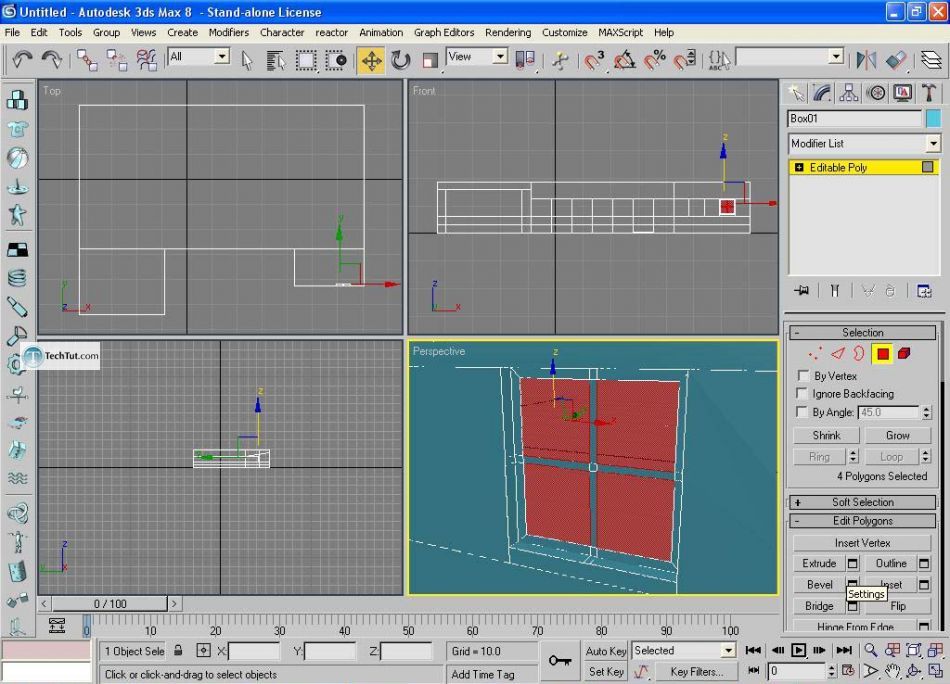Select the Unlink Selection tool

pyautogui.click(x=116, y=60)
